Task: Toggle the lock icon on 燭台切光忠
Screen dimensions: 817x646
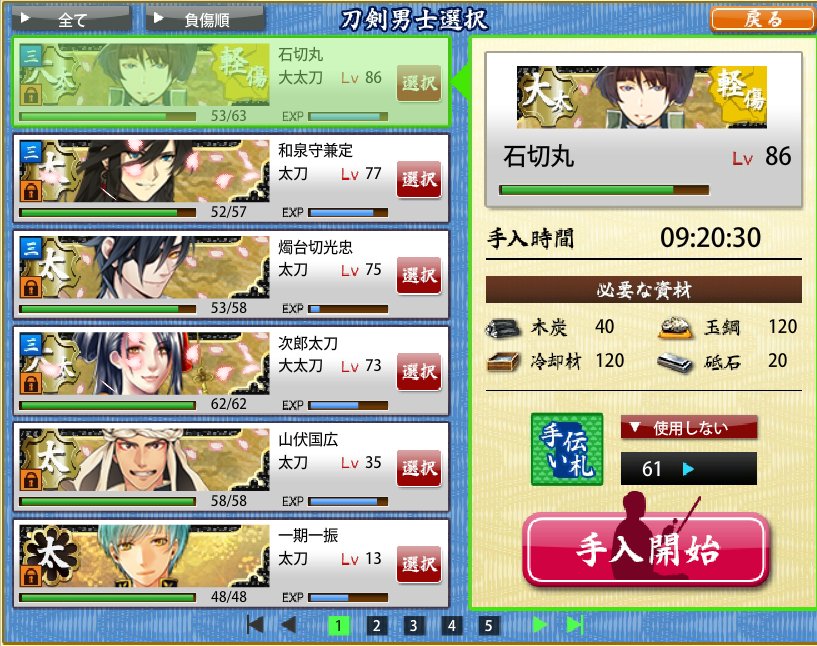Action: click(31, 287)
